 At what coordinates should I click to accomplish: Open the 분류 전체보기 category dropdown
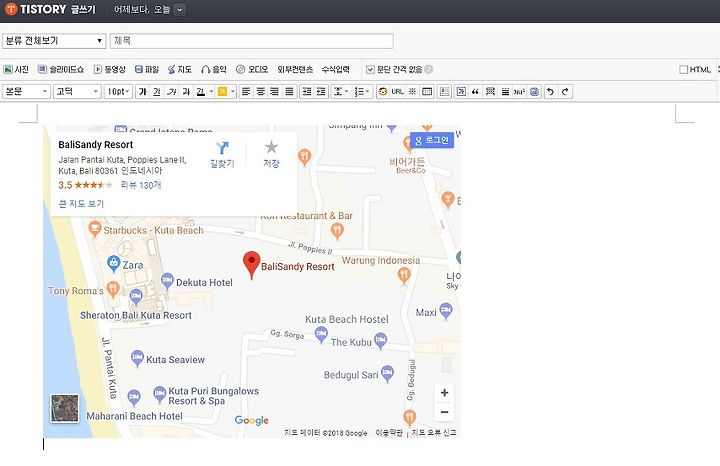point(54,41)
